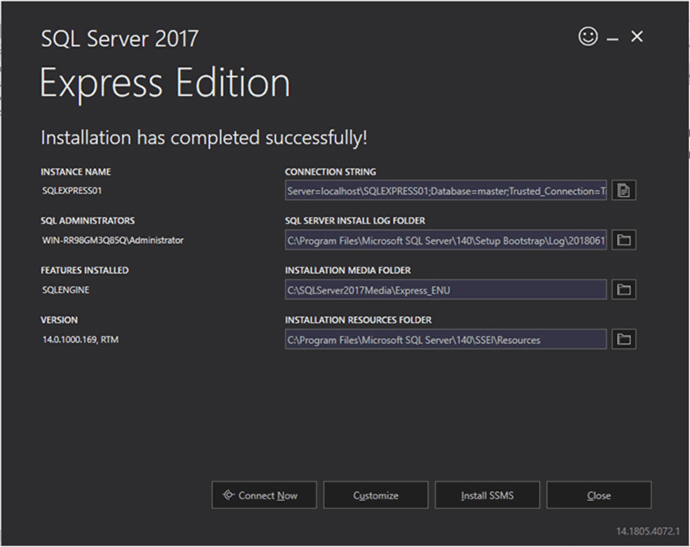Click the Installation Media Folder path field

click(445, 290)
